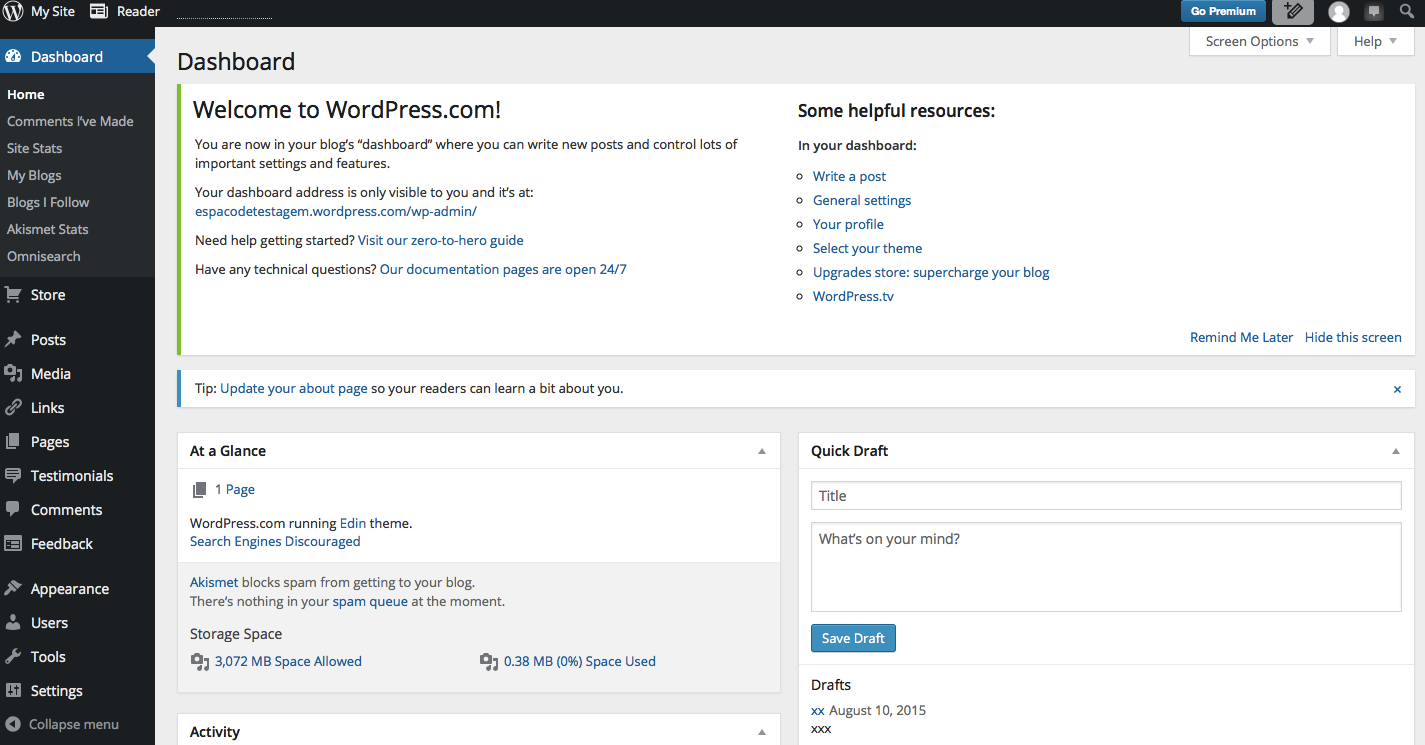Open the Upgrades store link

click(x=931, y=272)
